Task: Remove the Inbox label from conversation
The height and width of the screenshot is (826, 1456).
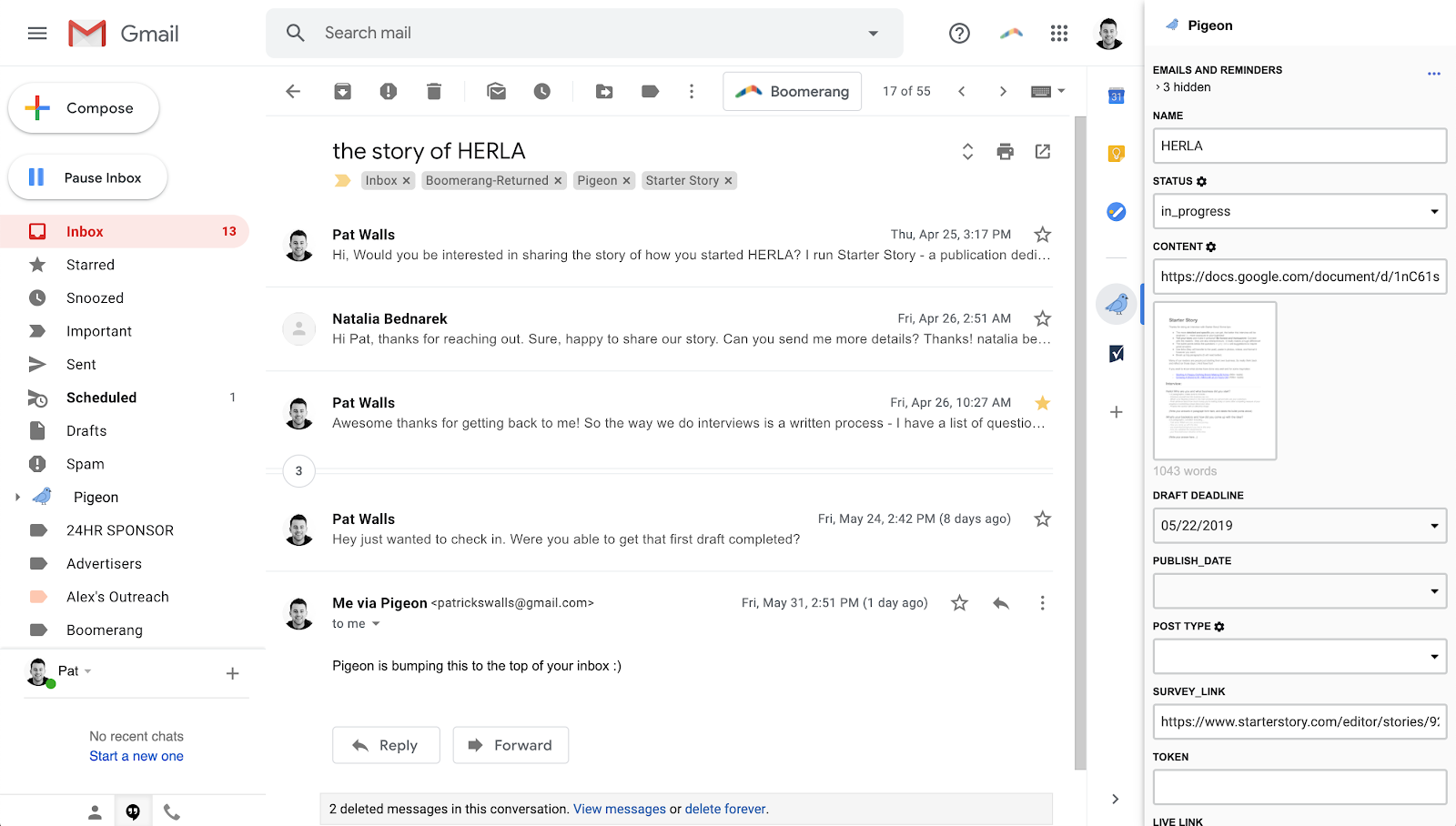Action: point(407,181)
